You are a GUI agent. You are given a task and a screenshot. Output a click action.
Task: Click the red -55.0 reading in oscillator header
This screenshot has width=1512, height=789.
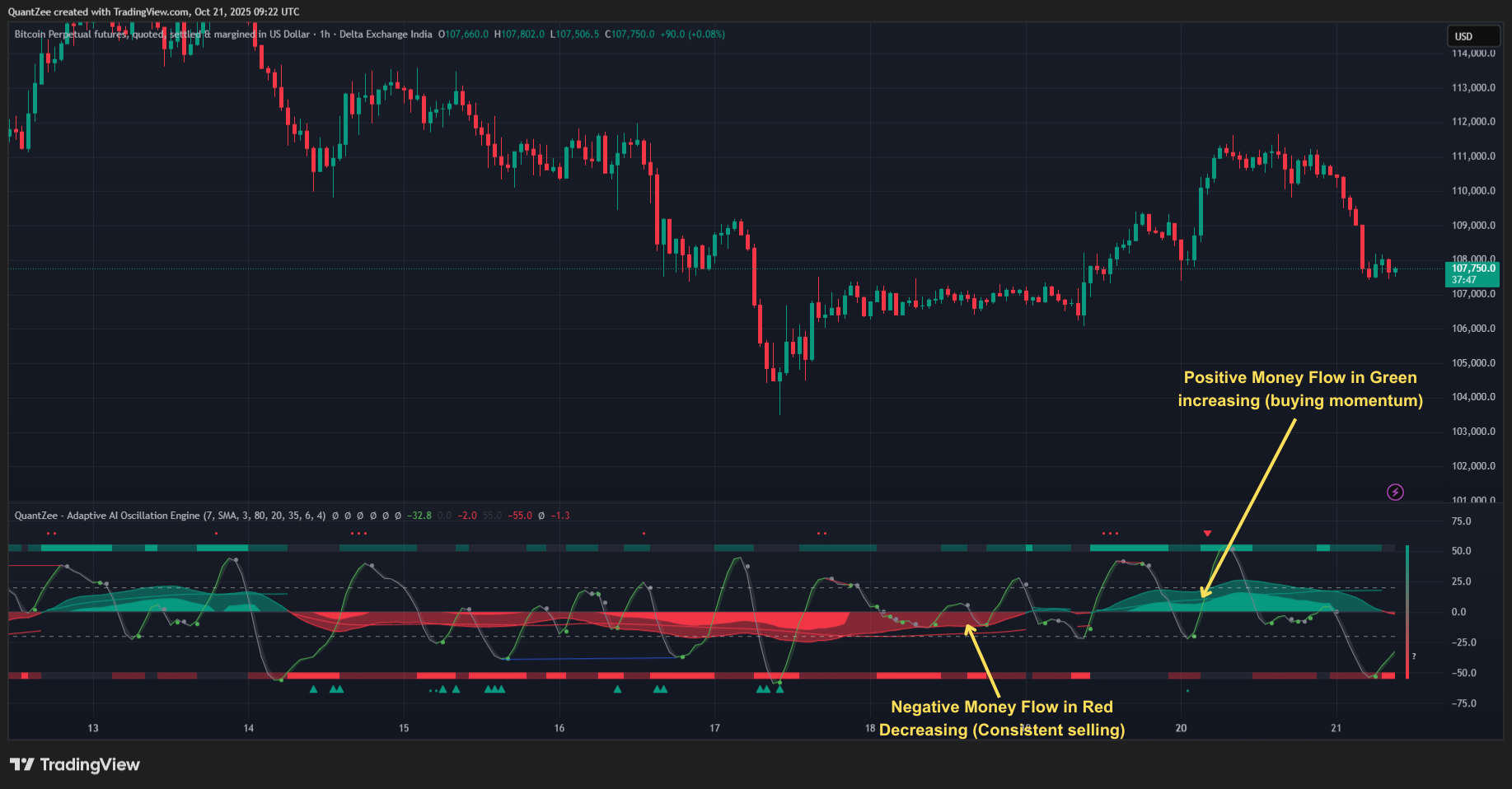522,516
